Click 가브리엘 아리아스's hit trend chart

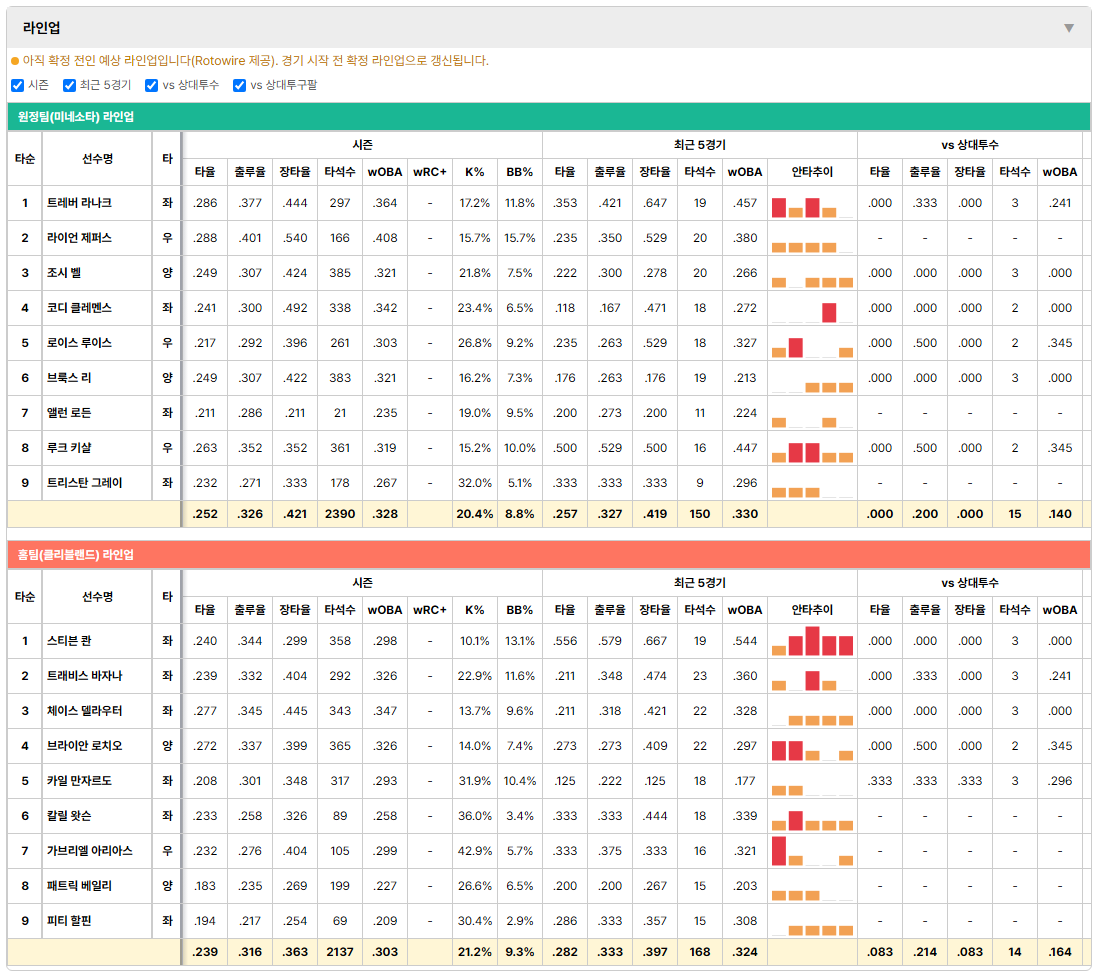812,852
